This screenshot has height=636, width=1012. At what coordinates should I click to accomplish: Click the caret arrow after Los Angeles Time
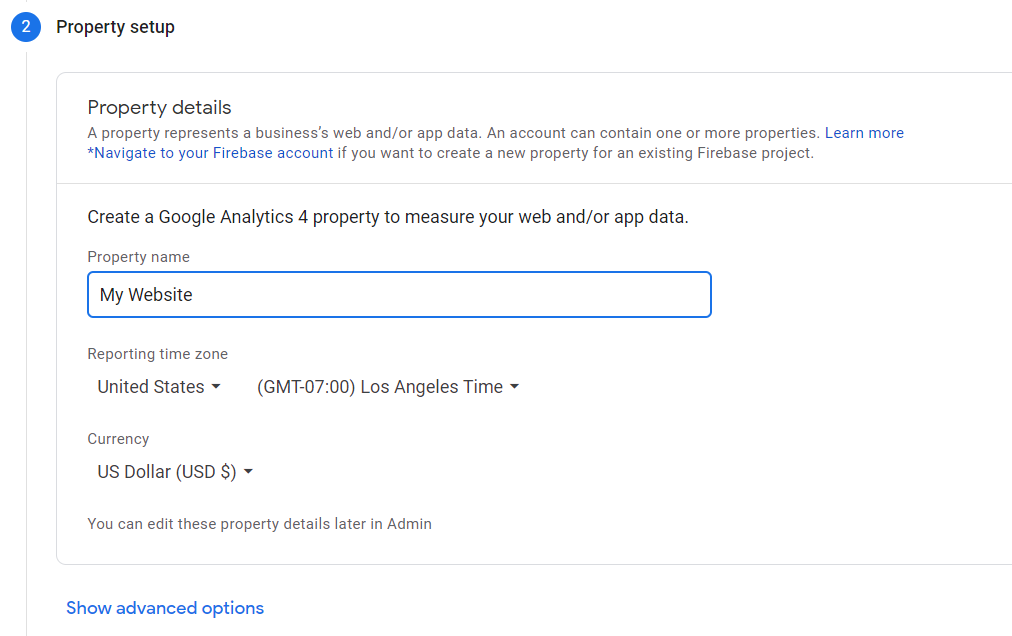coord(514,387)
